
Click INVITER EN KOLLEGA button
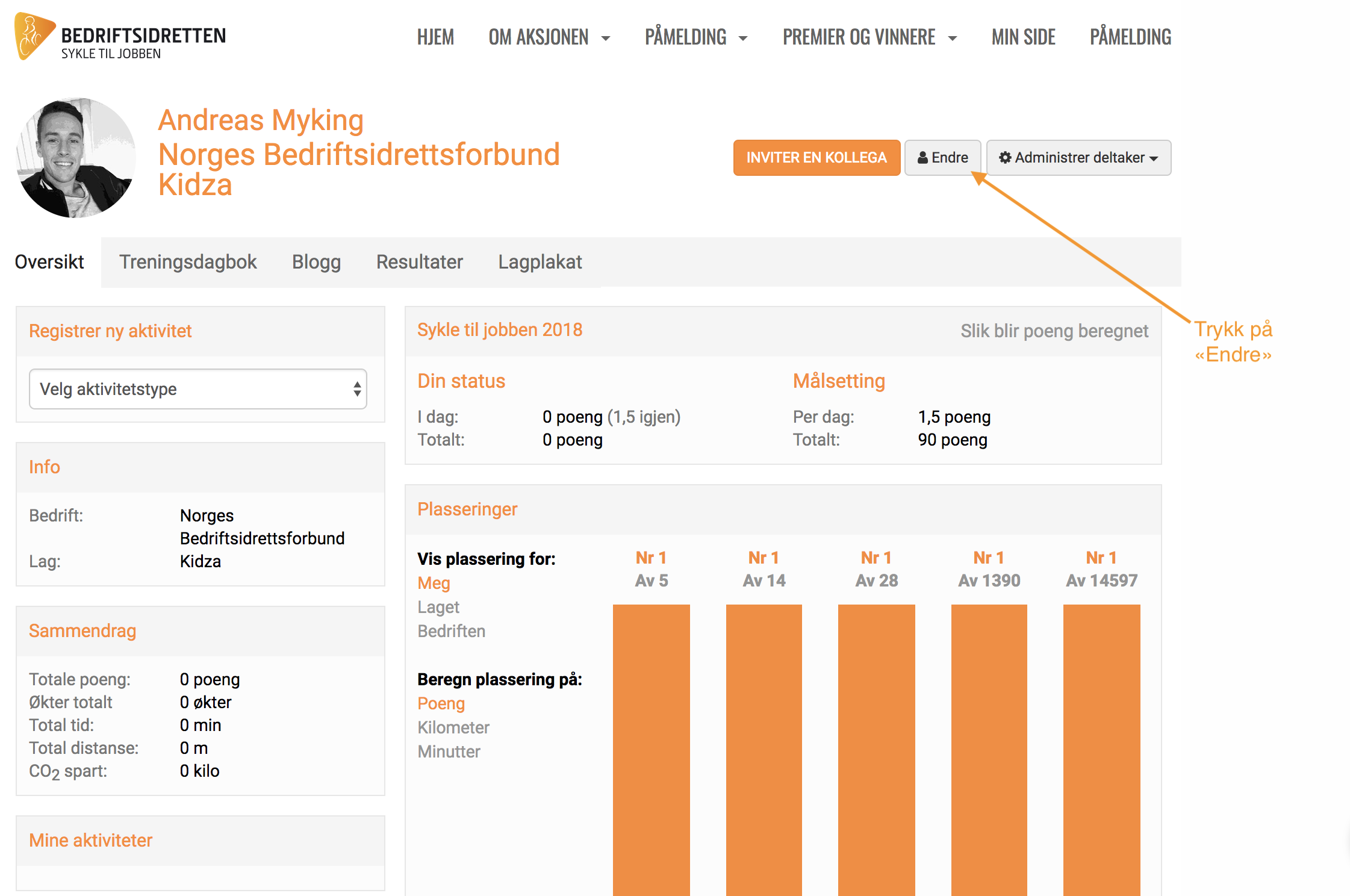[817, 158]
